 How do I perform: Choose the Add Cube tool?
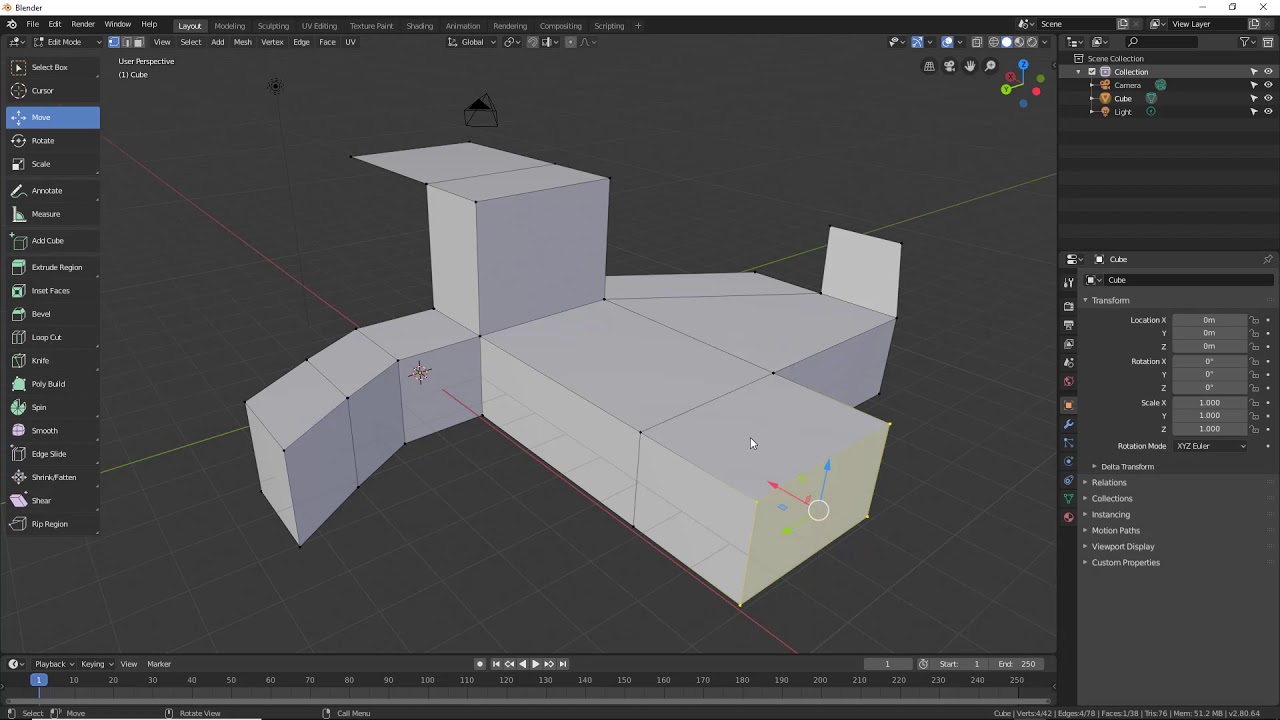tap(52, 240)
